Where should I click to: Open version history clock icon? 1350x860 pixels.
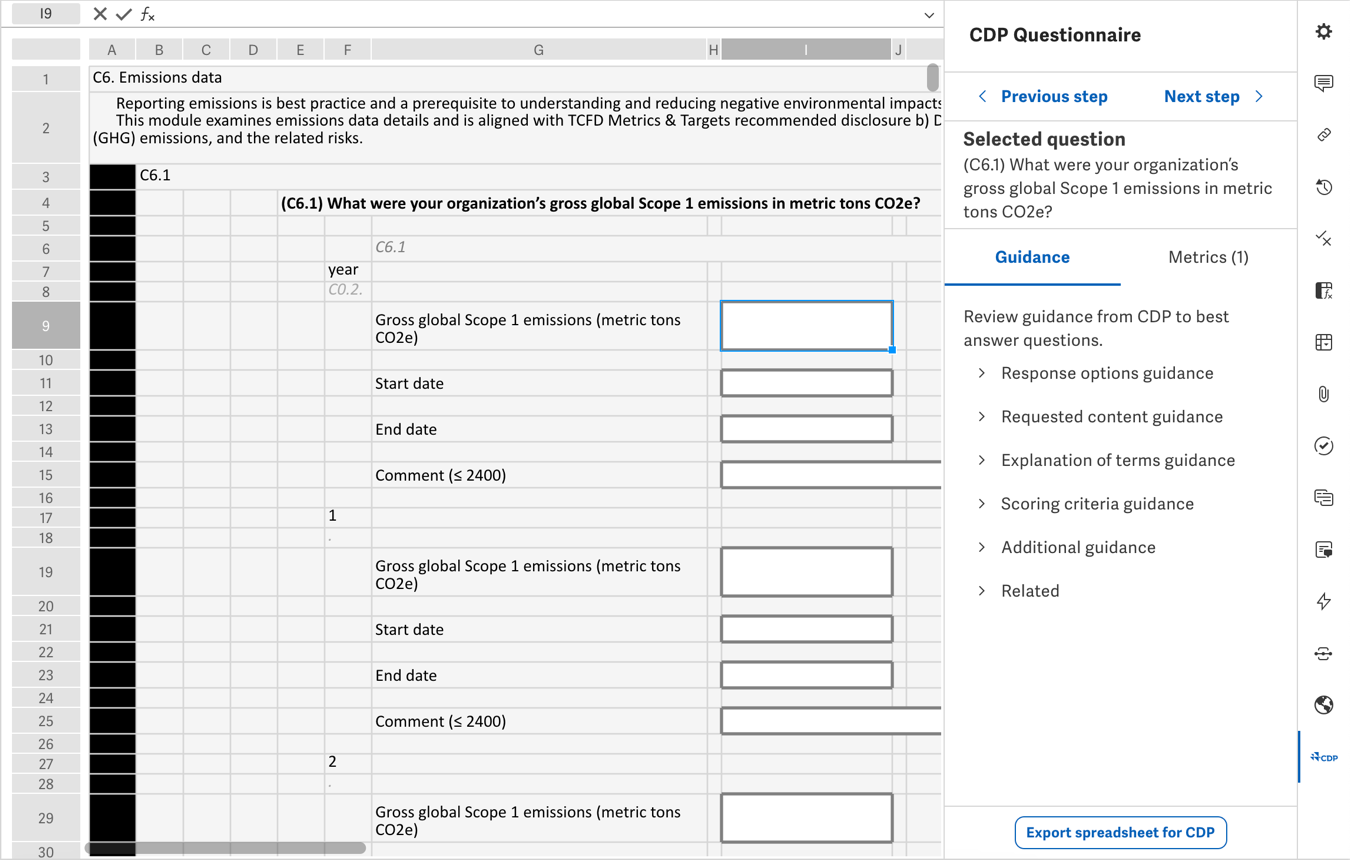point(1324,187)
